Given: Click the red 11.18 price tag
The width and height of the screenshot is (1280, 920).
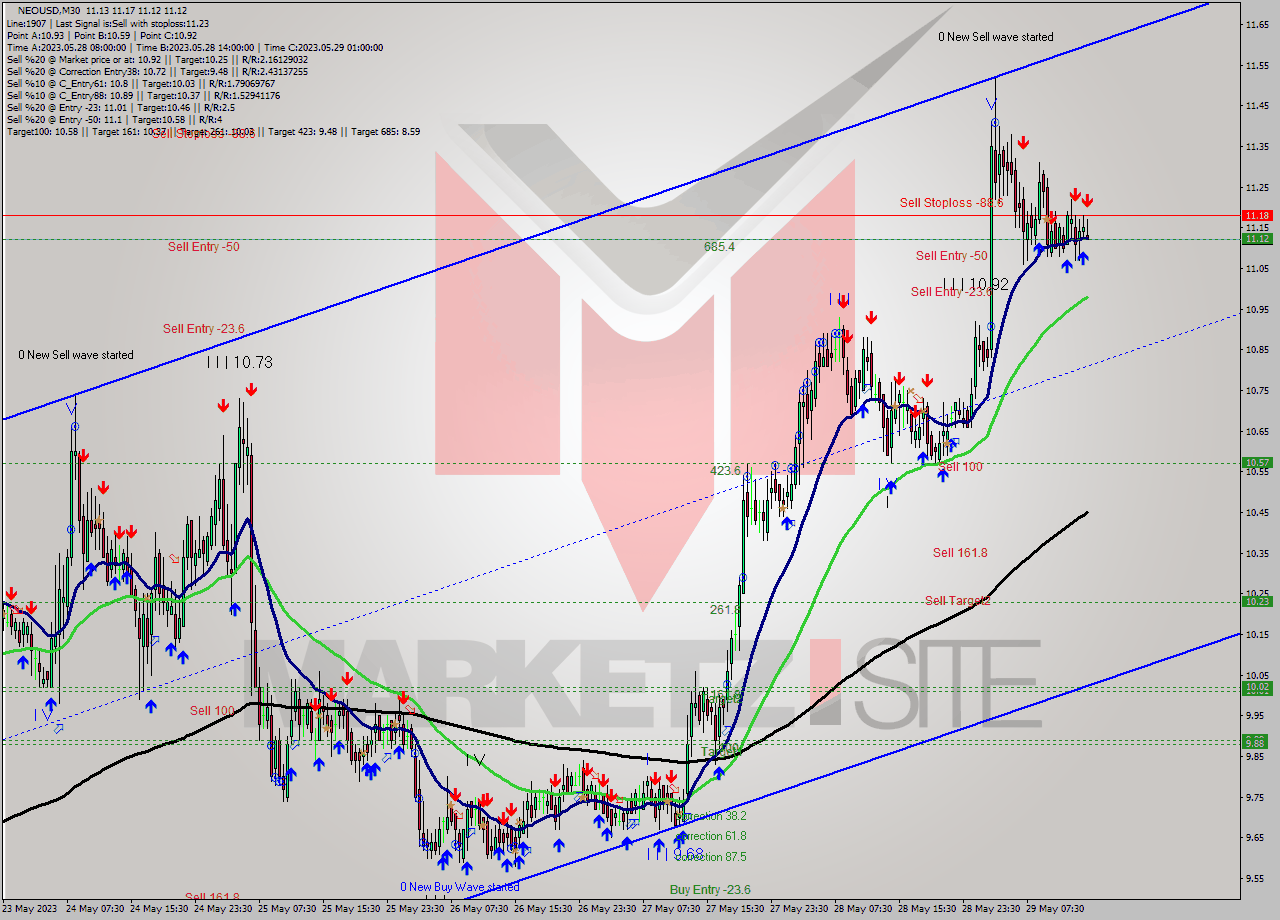Looking at the screenshot, I should point(1257,215).
